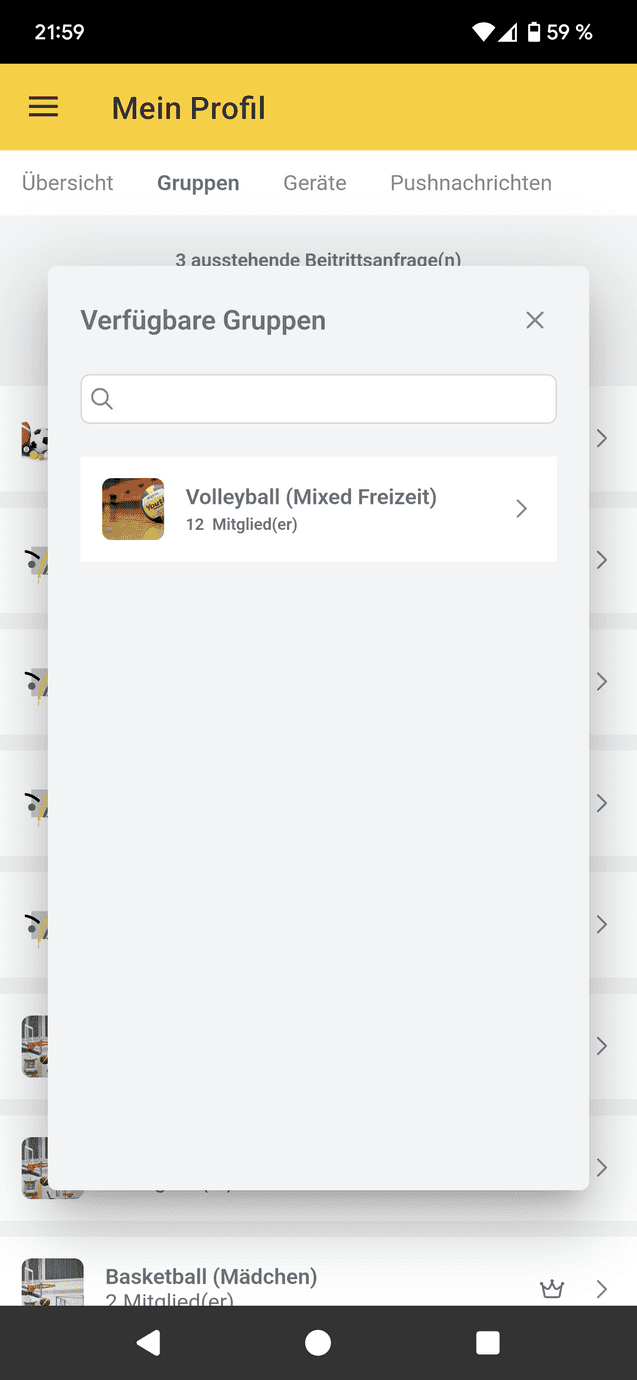
Task: Open the Pushnachrichten tab
Action: click(471, 183)
